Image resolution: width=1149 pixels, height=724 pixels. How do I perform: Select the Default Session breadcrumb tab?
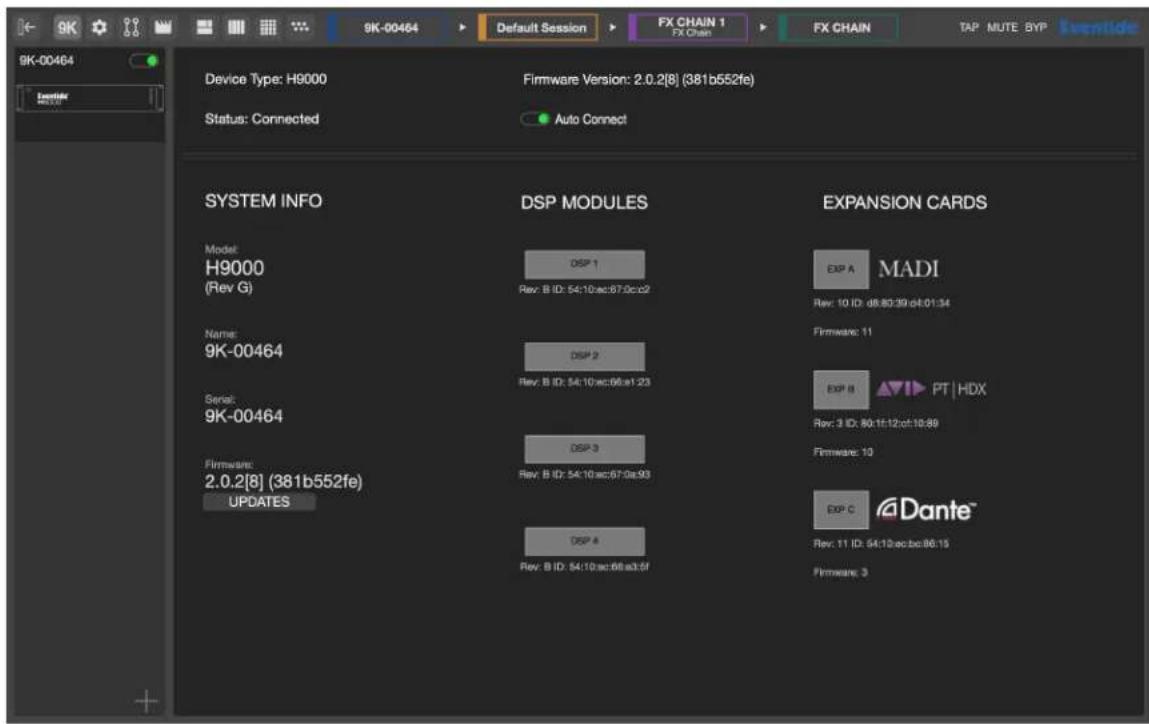(x=539, y=28)
